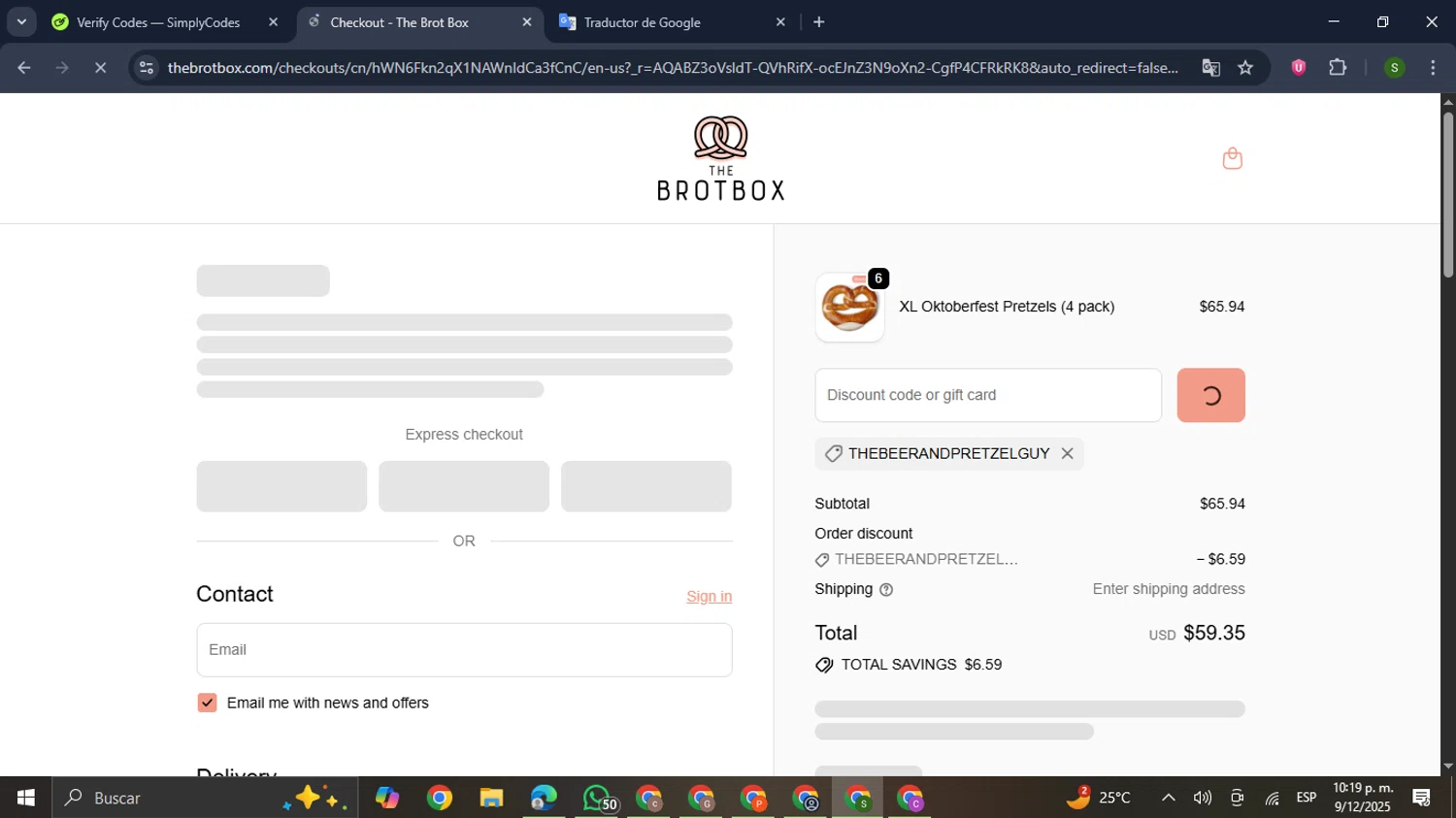The height and width of the screenshot is (818, 1456).
Task: Uncheck Email me with news and offers
Action: (207, 703)
